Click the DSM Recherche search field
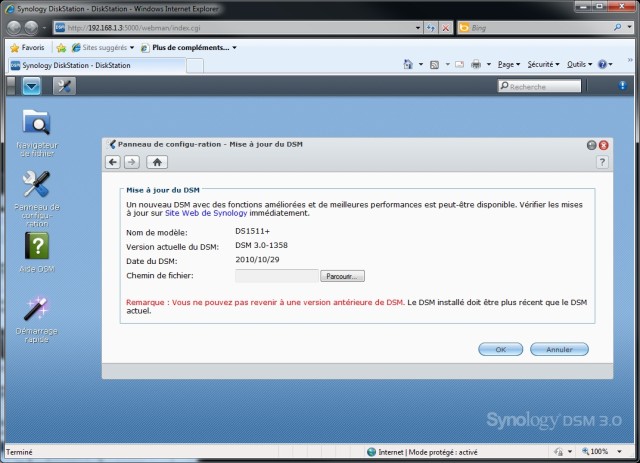640x463 pixels. click(x=539, y=86)
